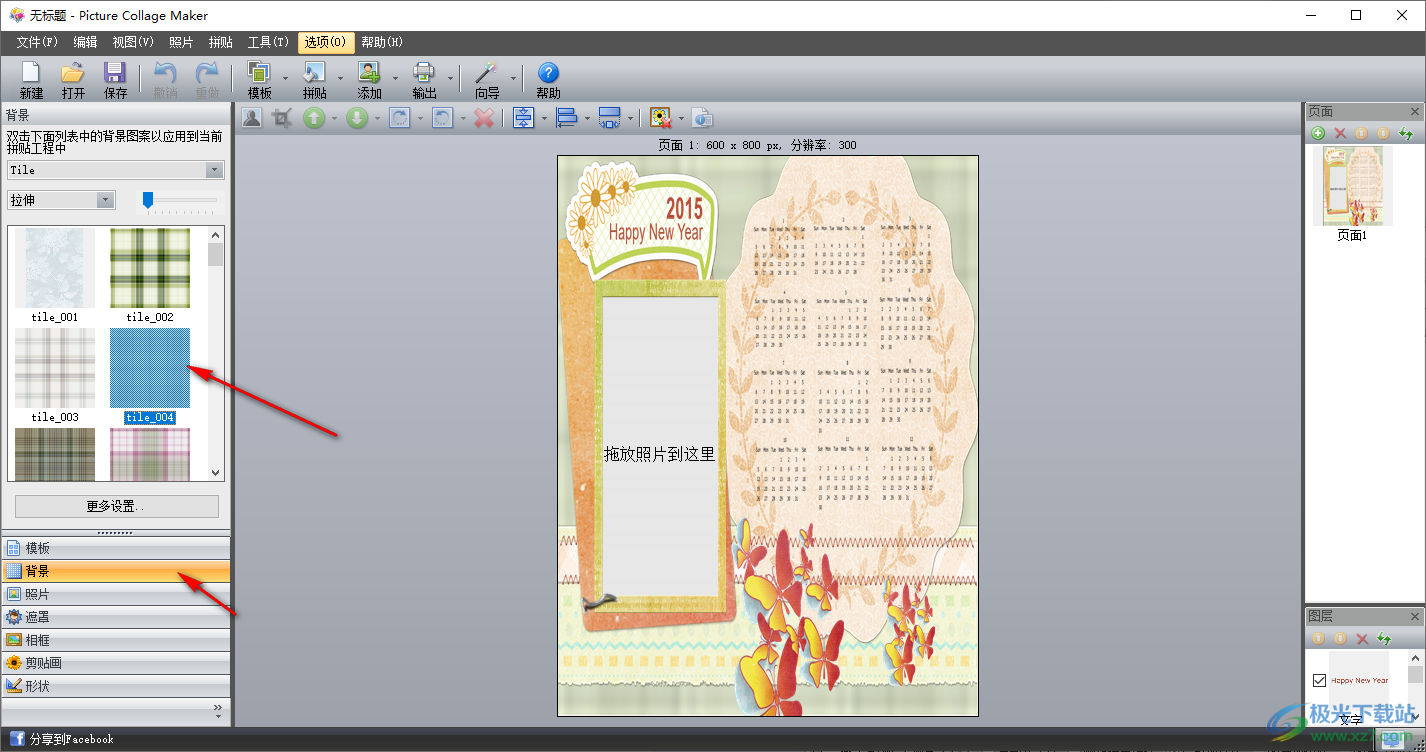Open a file with 打开

[x=73, y=80]
